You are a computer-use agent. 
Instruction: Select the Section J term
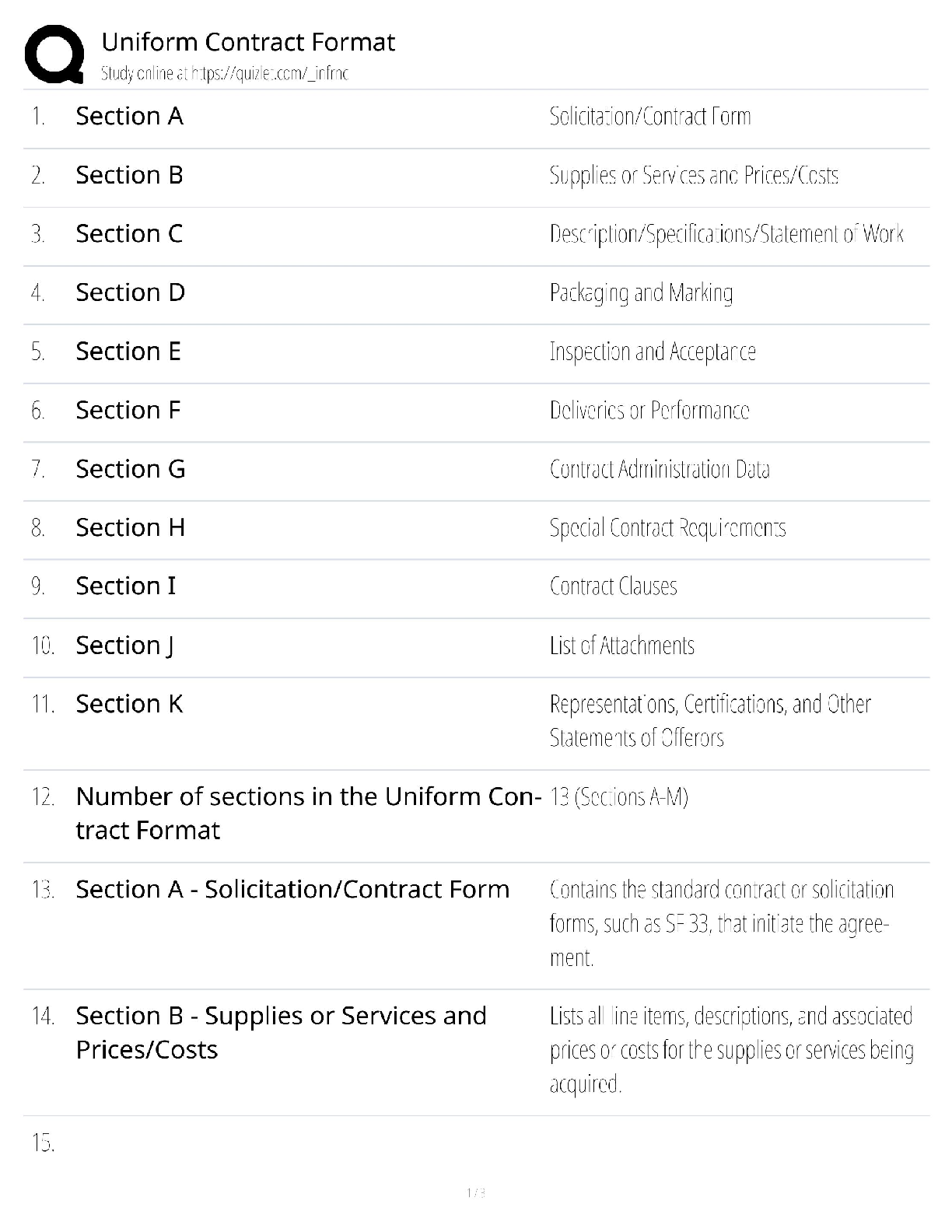124,646
